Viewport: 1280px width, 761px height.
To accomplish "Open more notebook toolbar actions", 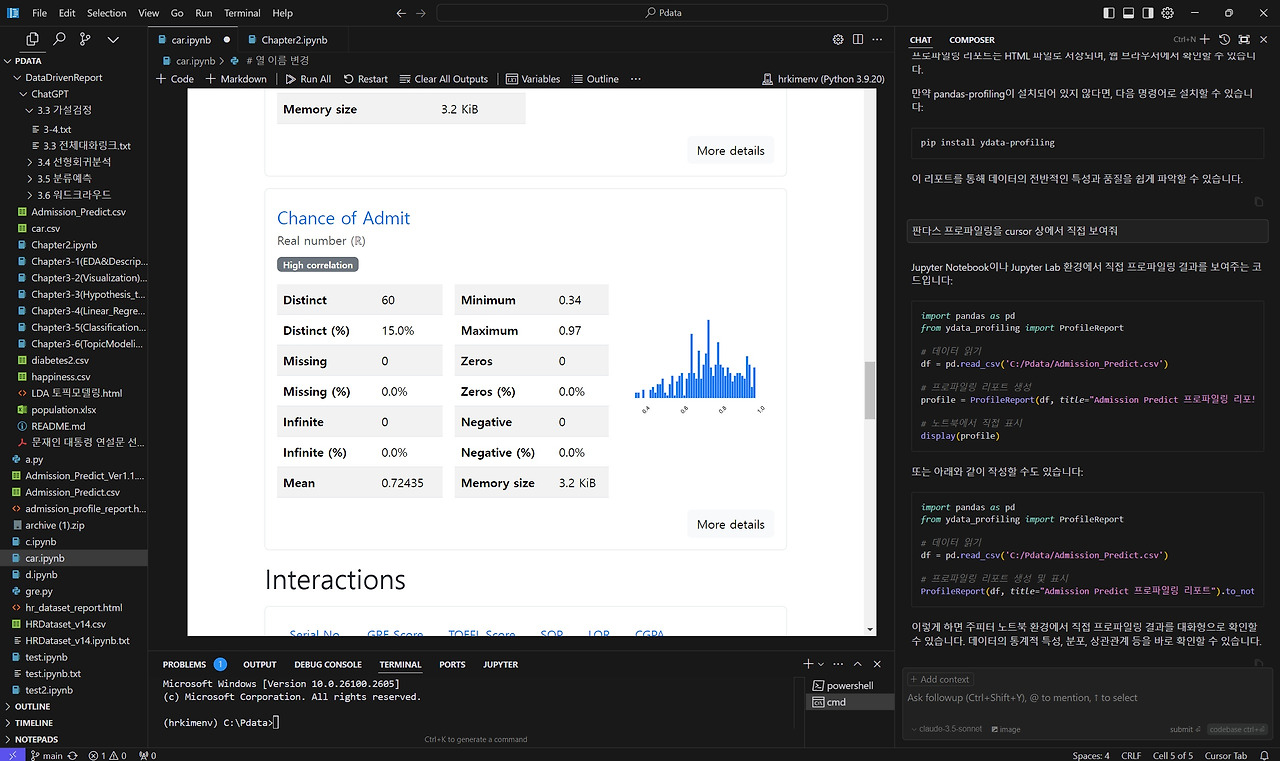I will (x=636, y=79).
